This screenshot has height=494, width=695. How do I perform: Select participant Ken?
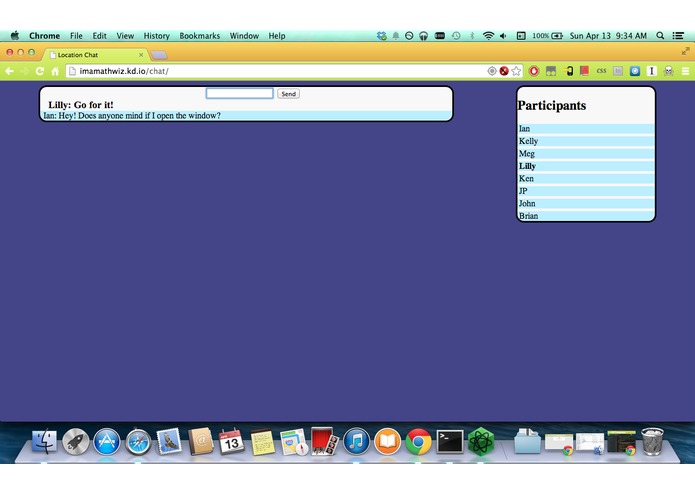pyautogui.click(x=586, y=178)
